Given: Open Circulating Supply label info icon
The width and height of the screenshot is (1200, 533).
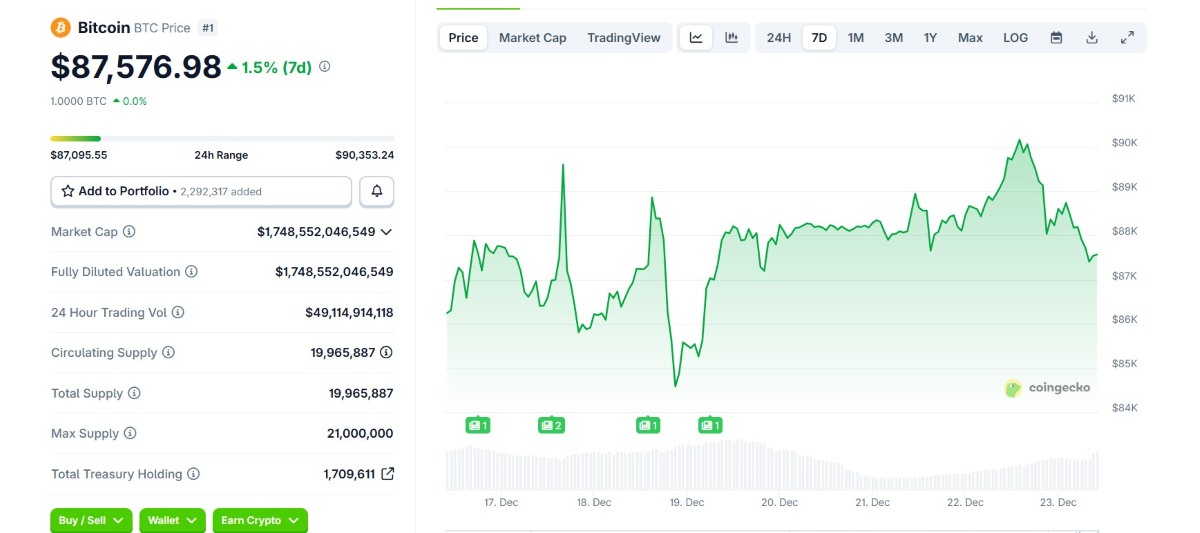Looking at the screenshot, I should [168, 353].
